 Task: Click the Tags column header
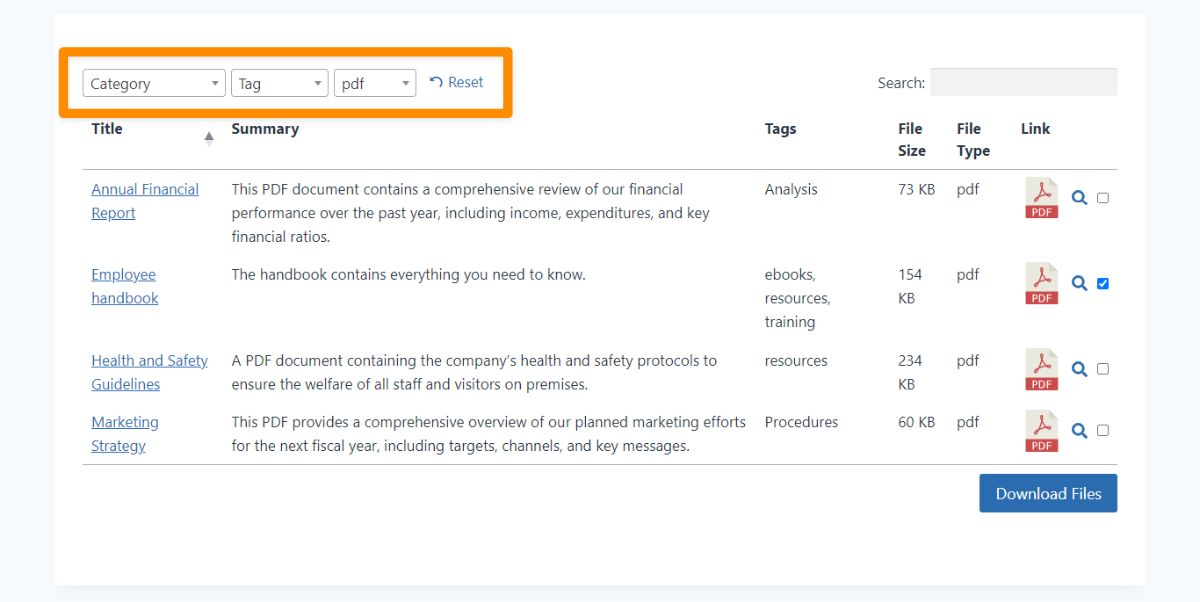click(x=781, y=129)
